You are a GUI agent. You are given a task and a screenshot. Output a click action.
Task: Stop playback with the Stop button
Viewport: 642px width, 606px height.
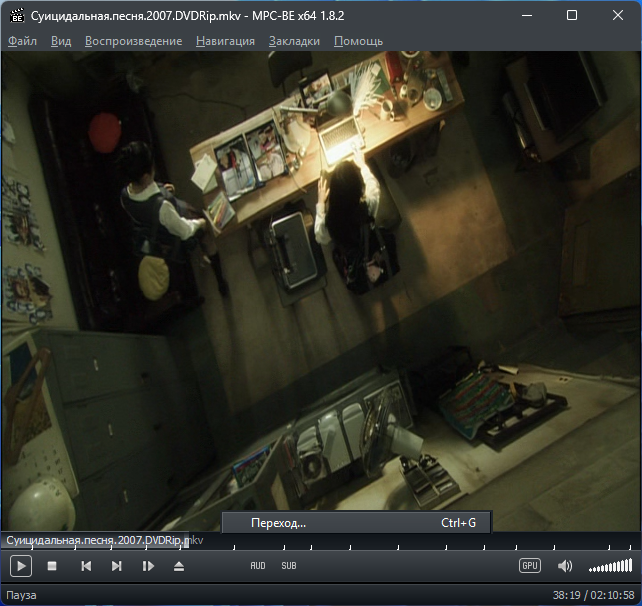click(52, 566)
